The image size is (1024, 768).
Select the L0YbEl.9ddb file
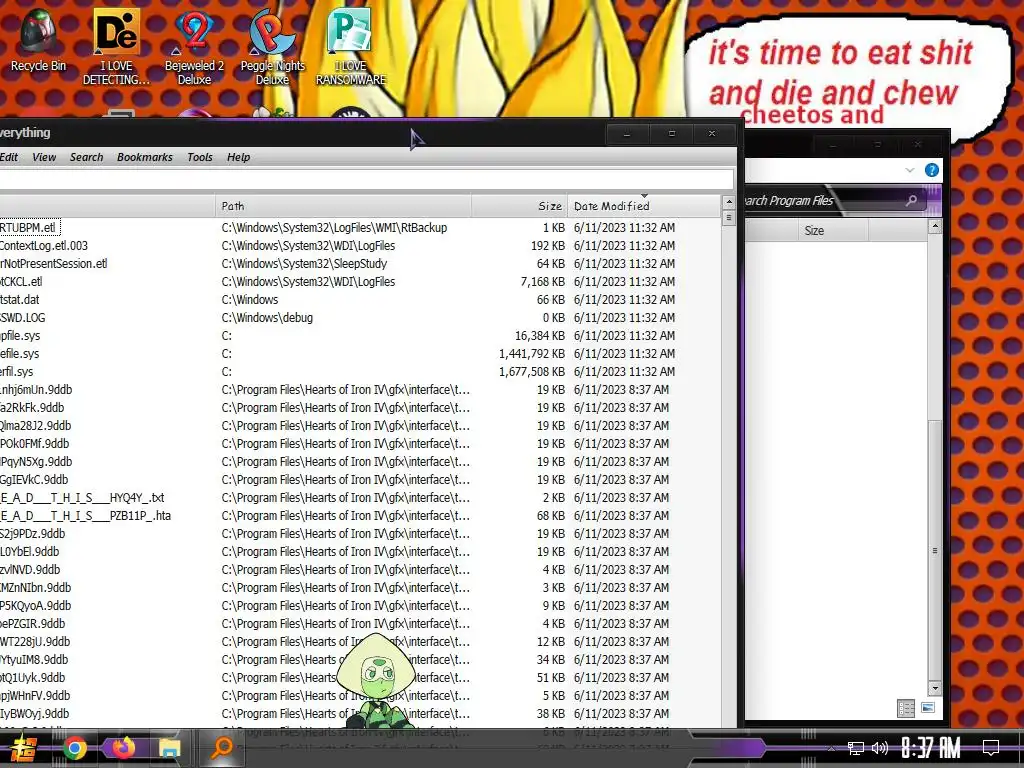coord(360,551)
